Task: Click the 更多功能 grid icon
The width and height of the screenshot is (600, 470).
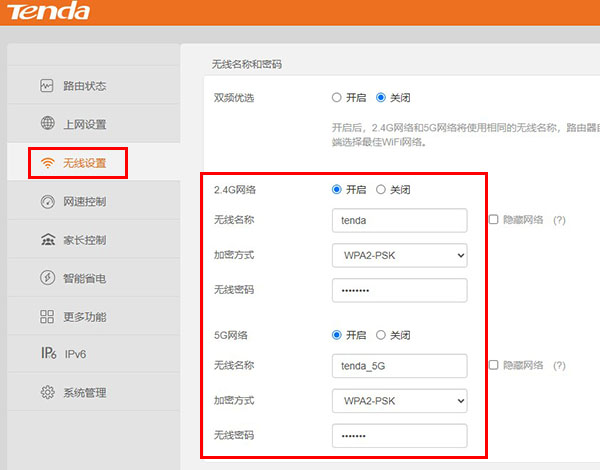Action: (47, 317)
